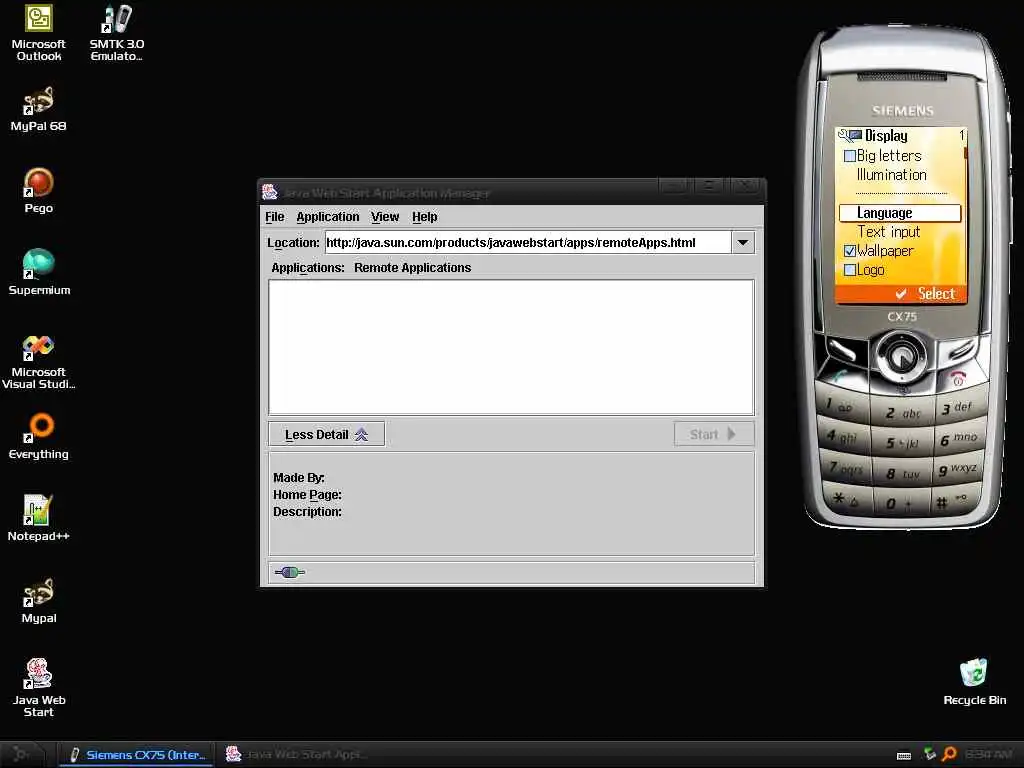Open MyPal 68 desktop shortcut
Image resolution: width=1024 pixels, height=768 pixels.
coord(39,108)
